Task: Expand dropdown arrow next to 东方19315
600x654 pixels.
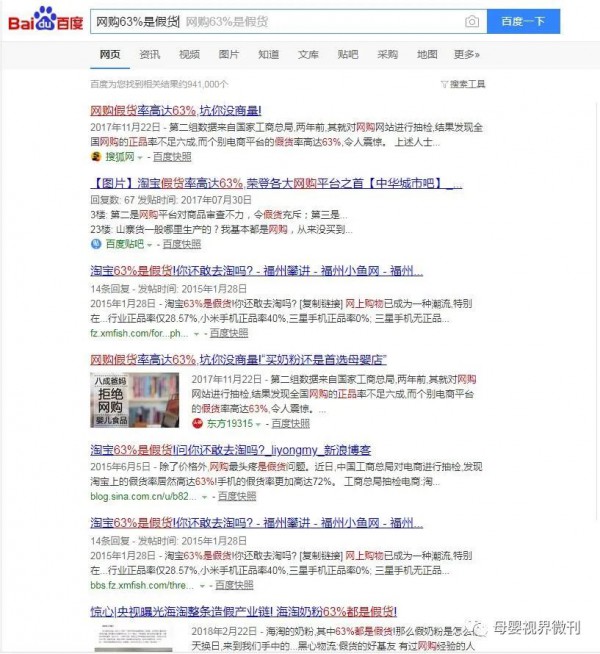Action: click(259, 424)
